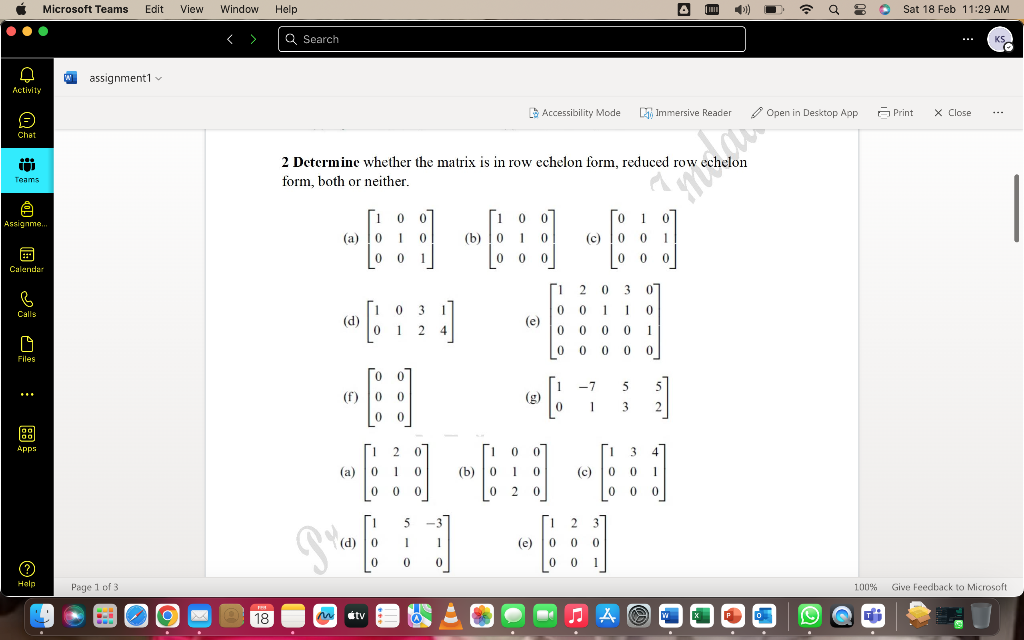Print the assignment1 document
The height and width of the screenshot is (640, 1024).
pyautogui.click(x=895, y=113)
